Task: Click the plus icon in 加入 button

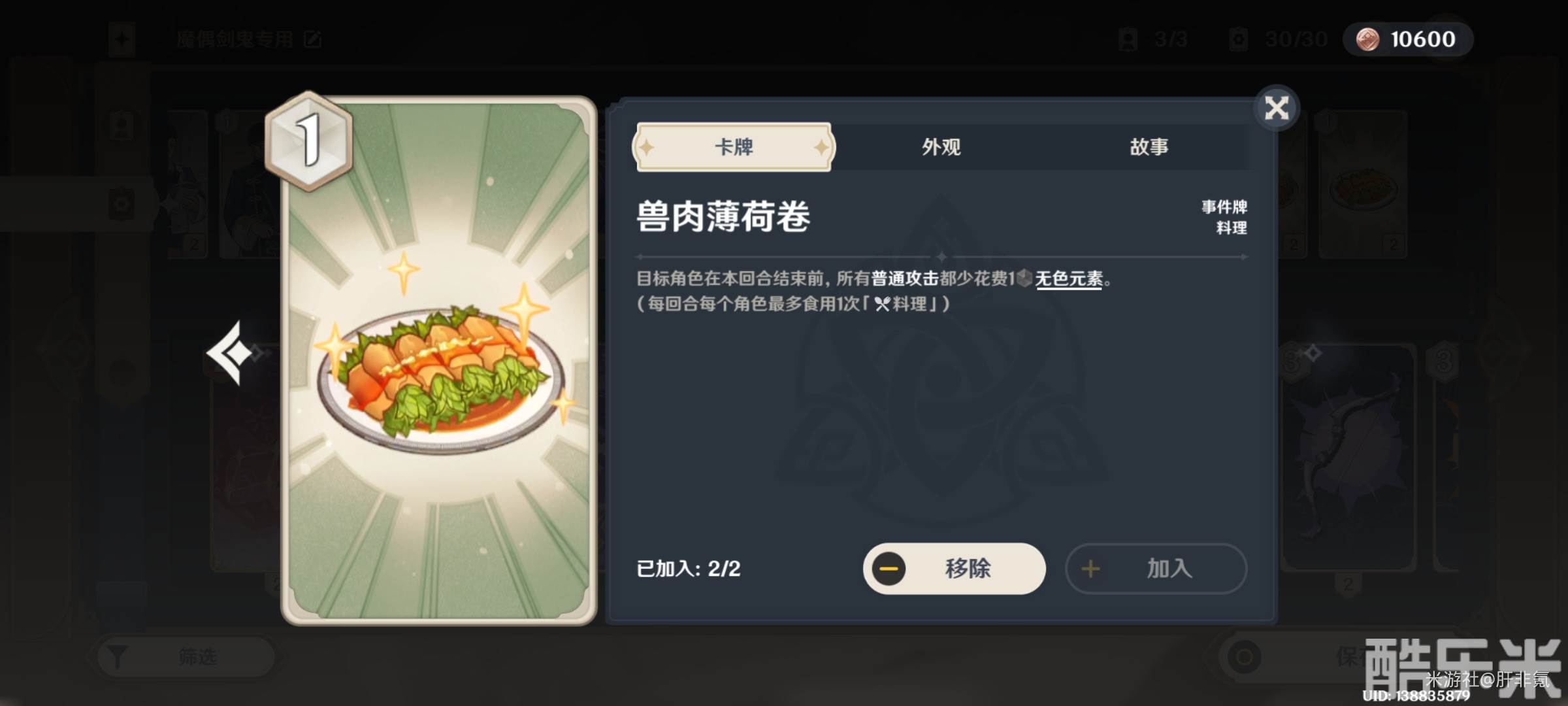Action: coord(1090,569)
